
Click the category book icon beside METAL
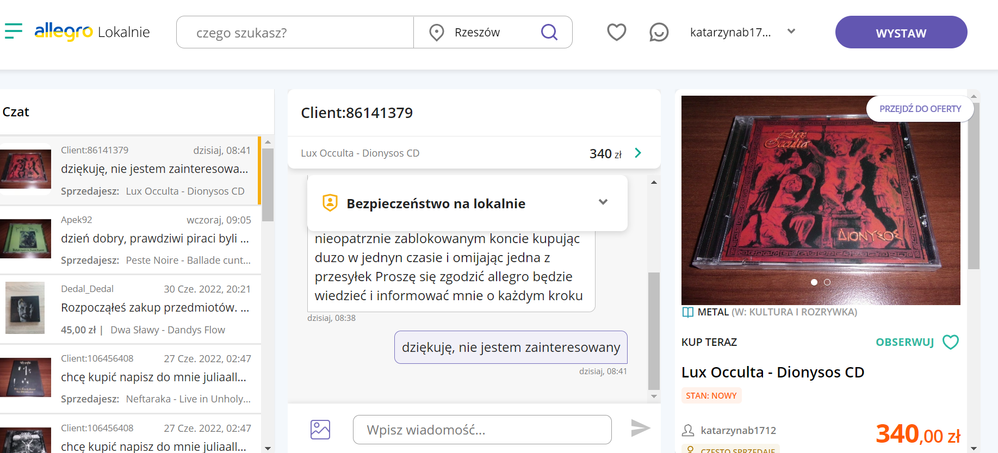pyautogui.click(x=687, y=312)
